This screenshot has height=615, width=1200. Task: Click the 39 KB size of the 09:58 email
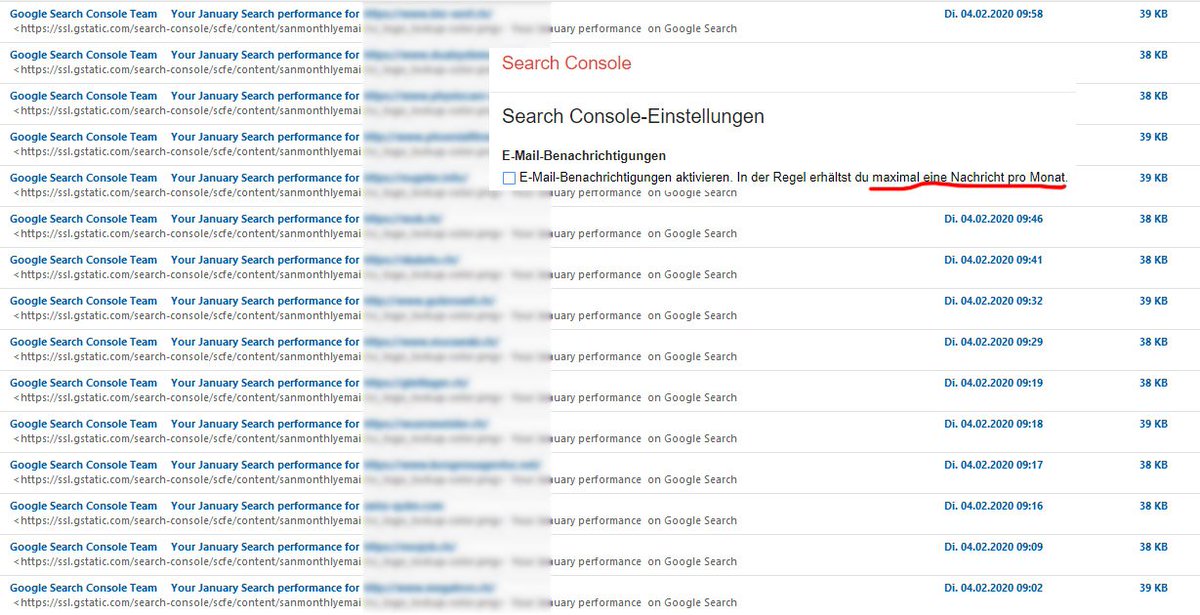[x=1153, y=14]
